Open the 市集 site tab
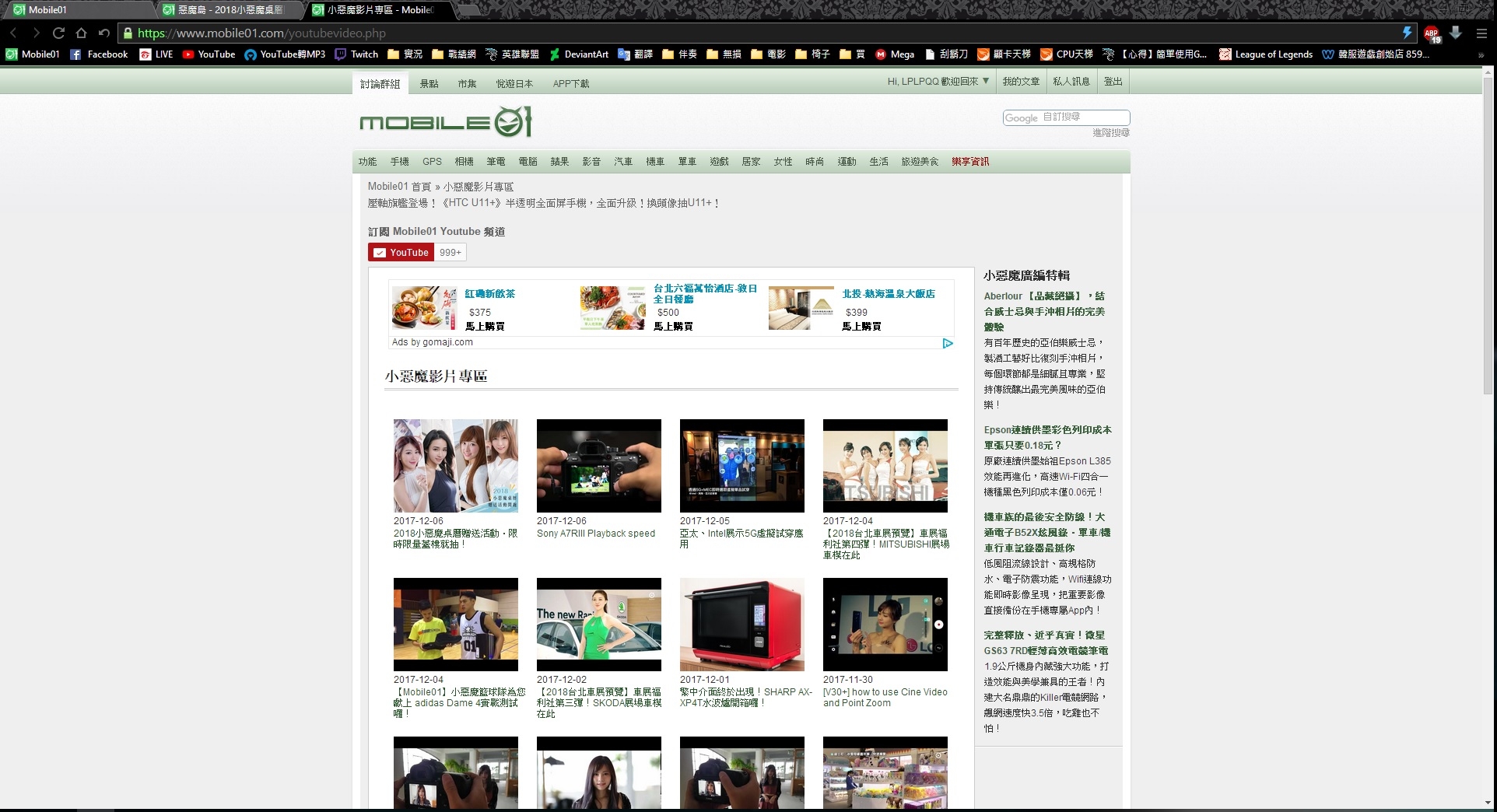Viewport: 1497px width, 812px height. pyautogui.click(x=467, y=83)
